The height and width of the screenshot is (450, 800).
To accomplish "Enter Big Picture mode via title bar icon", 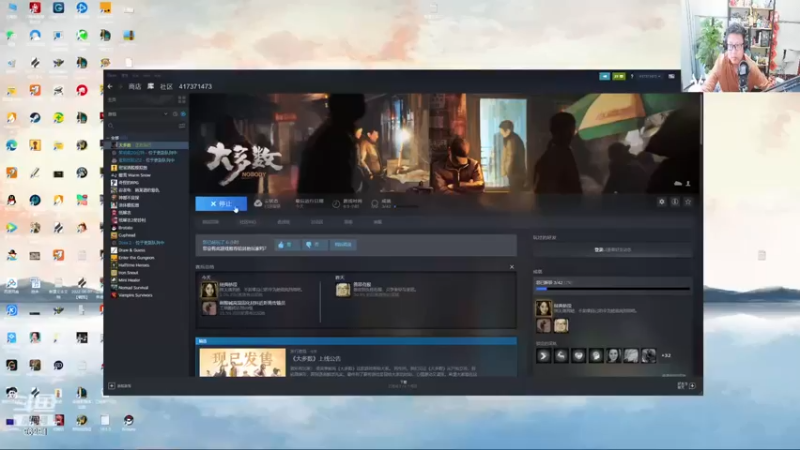I will (671, 77).
